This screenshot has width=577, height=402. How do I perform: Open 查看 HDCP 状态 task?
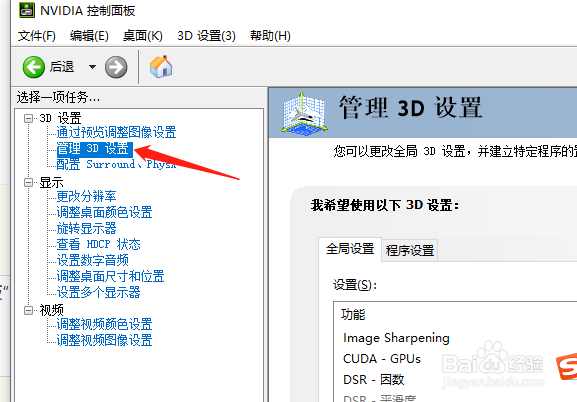coord(98,244)
